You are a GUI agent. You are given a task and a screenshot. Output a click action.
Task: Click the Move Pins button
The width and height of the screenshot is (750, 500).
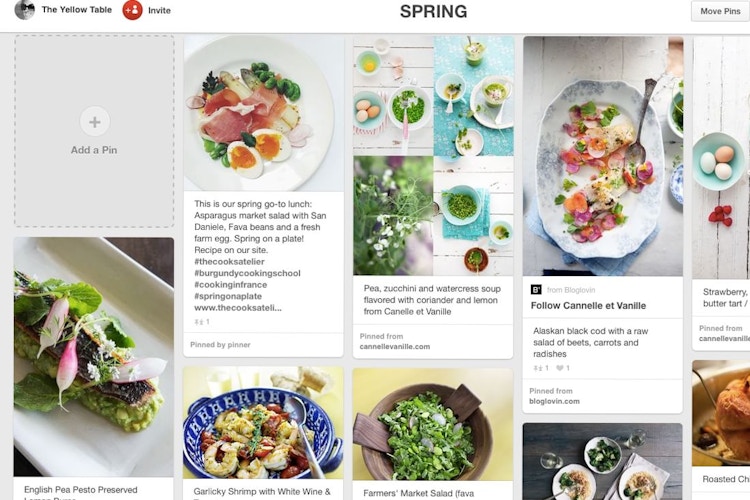pyautogui.click(x=720, y=11)
